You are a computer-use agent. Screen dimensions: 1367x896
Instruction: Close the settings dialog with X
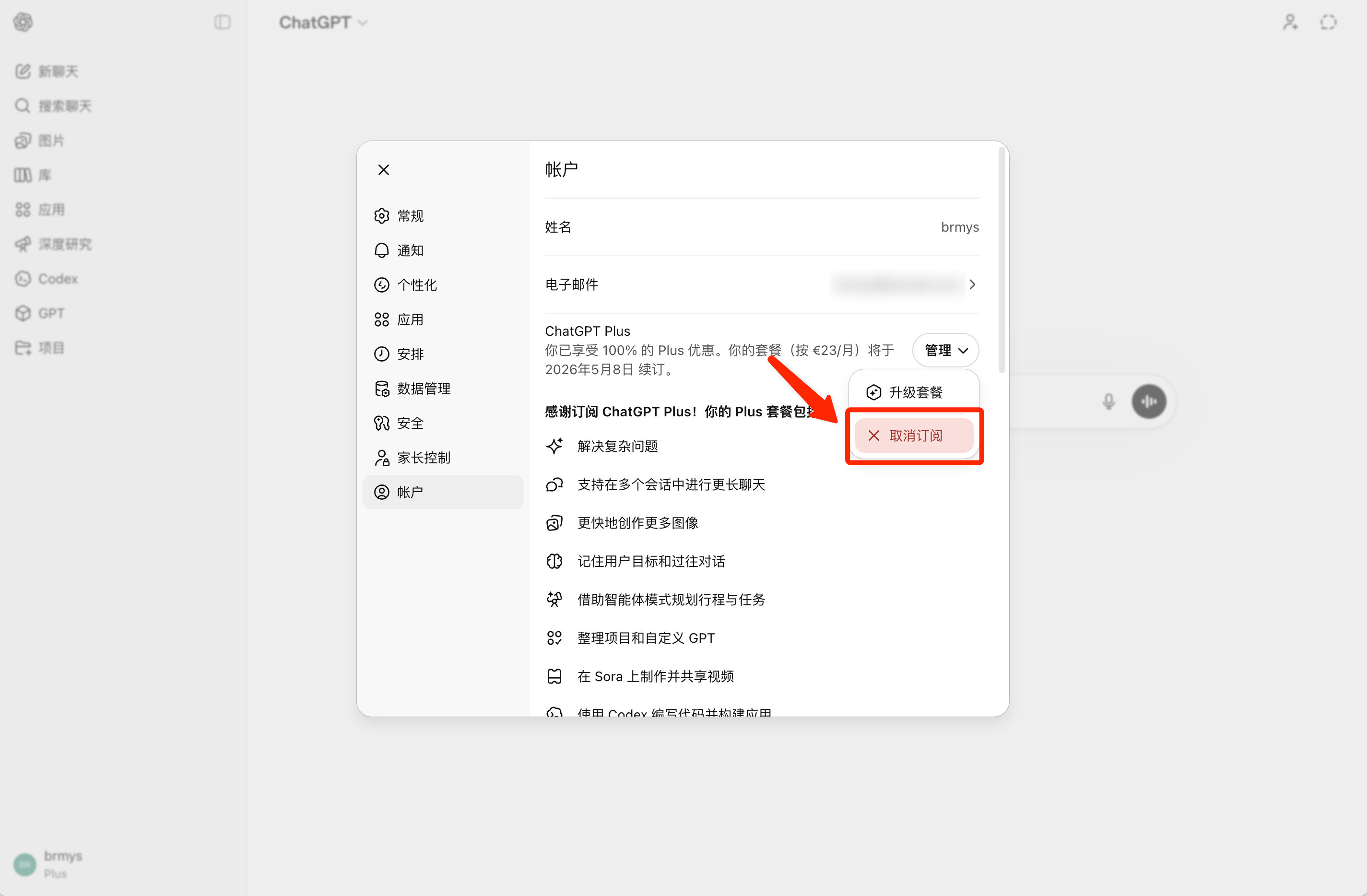click(384, 170)
